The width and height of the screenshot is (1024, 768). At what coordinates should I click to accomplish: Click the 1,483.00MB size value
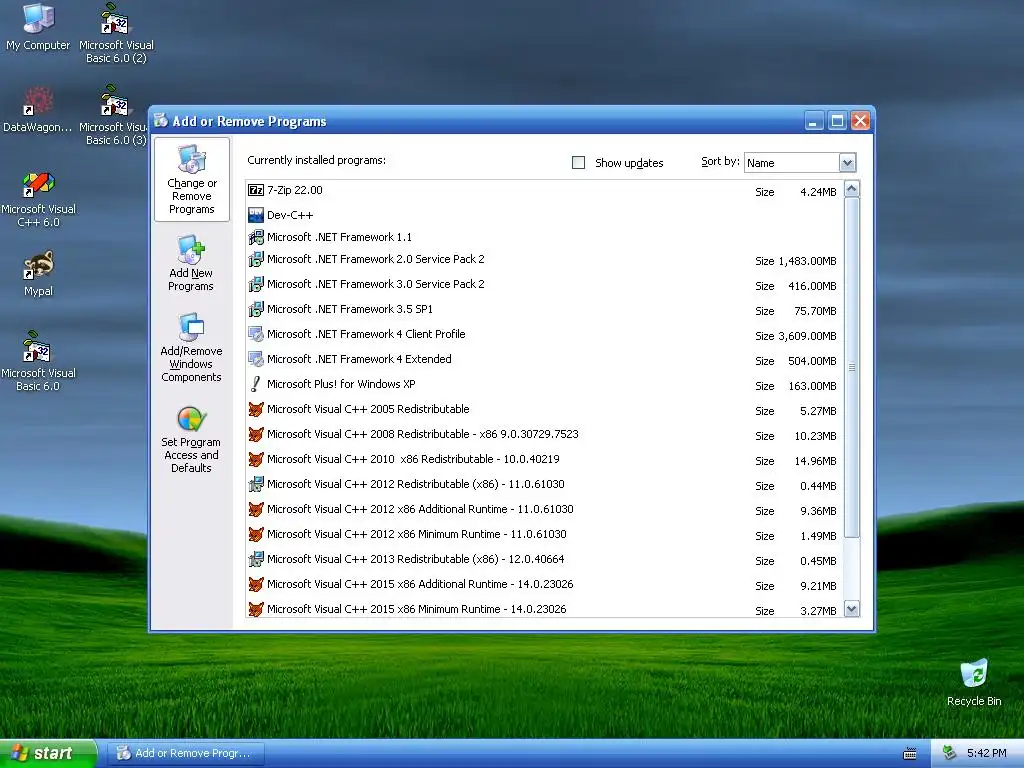point(807,261)
